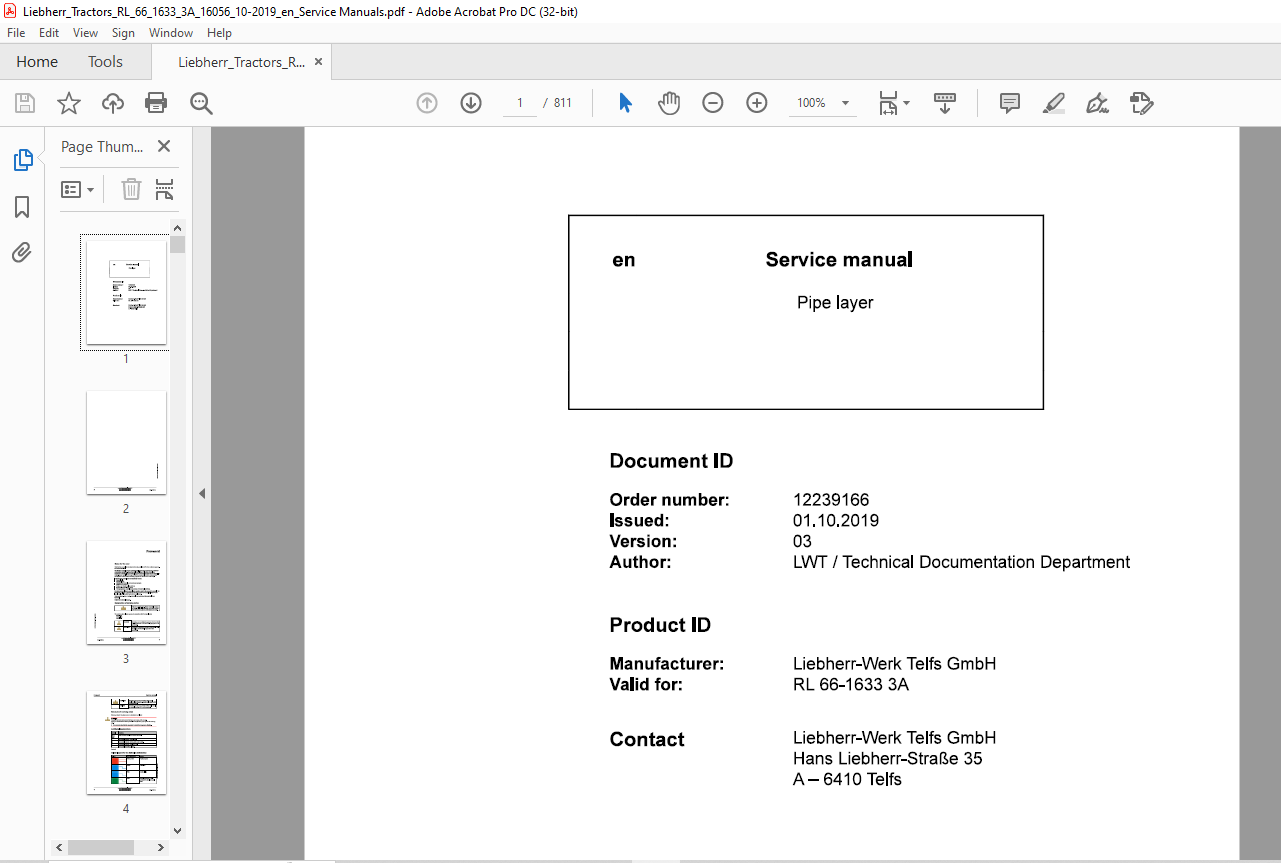Zoom in with the plus icon

[x=757, y=103]
